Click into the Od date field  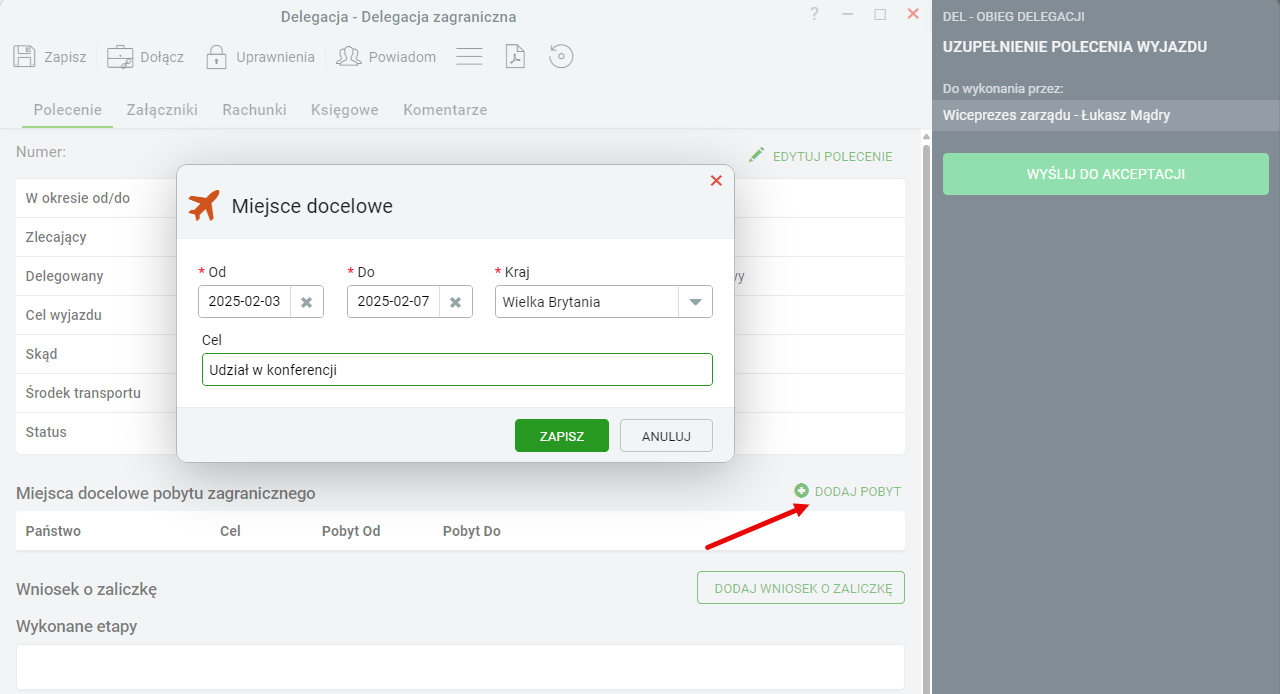click(245, 302)
